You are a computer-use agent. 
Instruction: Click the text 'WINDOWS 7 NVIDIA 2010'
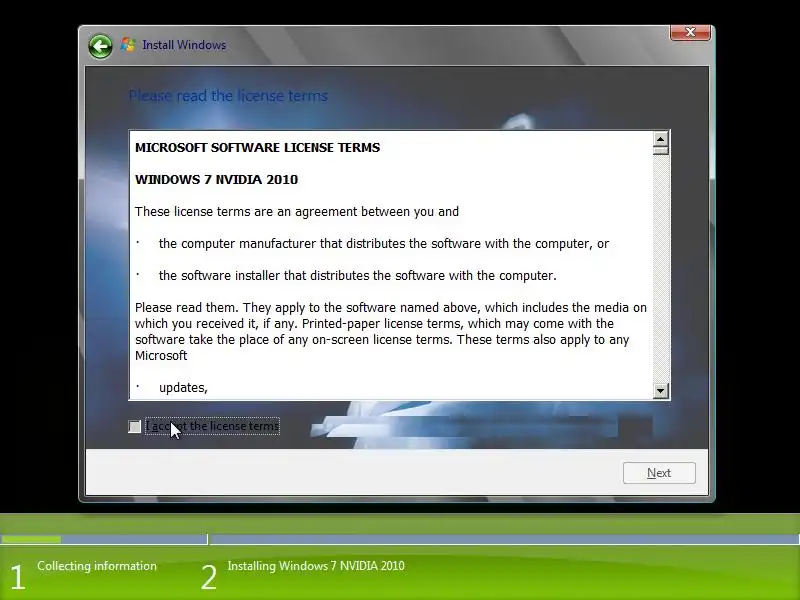coord(216,180)
